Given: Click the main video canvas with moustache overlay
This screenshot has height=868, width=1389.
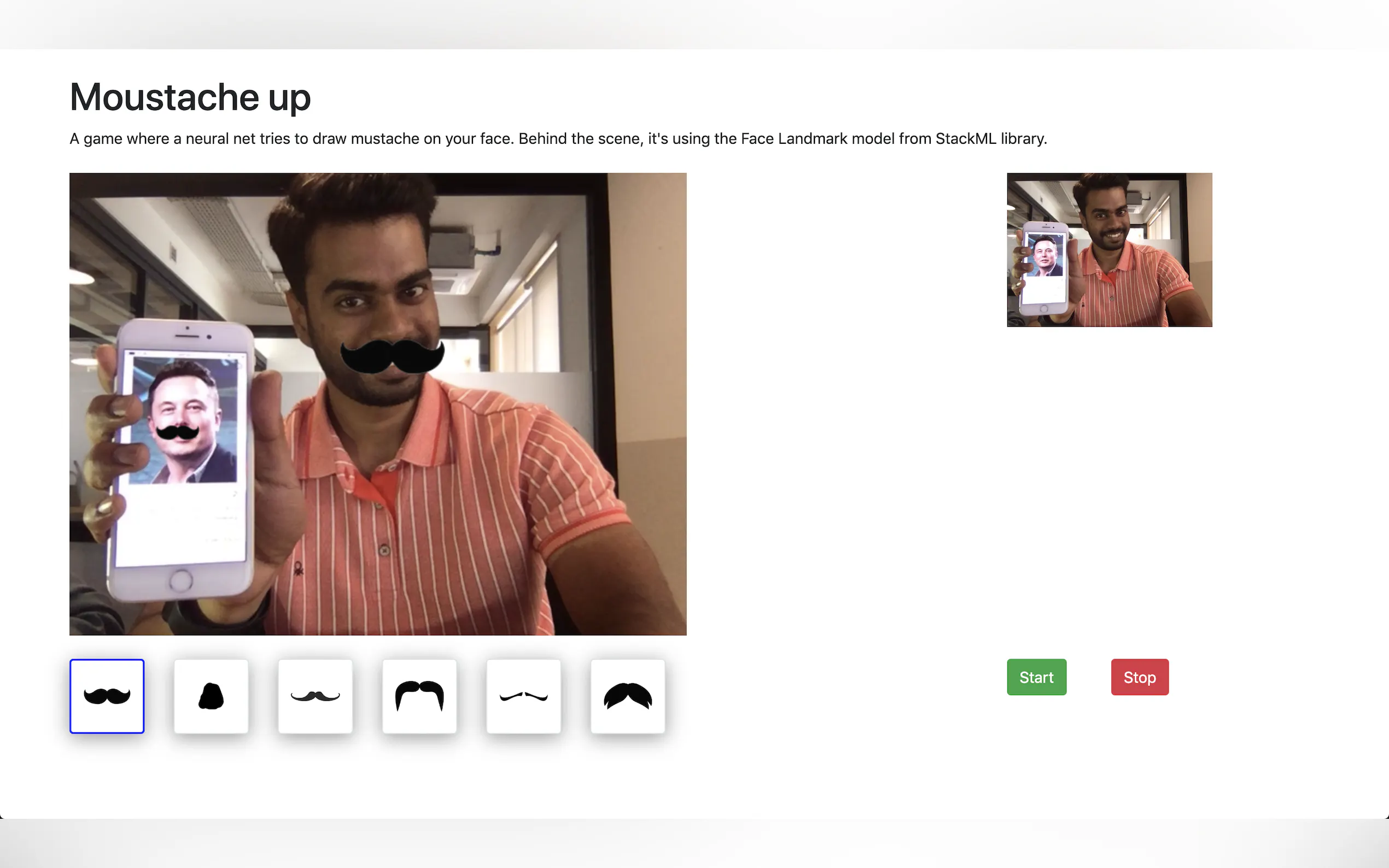Looking at the screenshot, I should (377, 403).
